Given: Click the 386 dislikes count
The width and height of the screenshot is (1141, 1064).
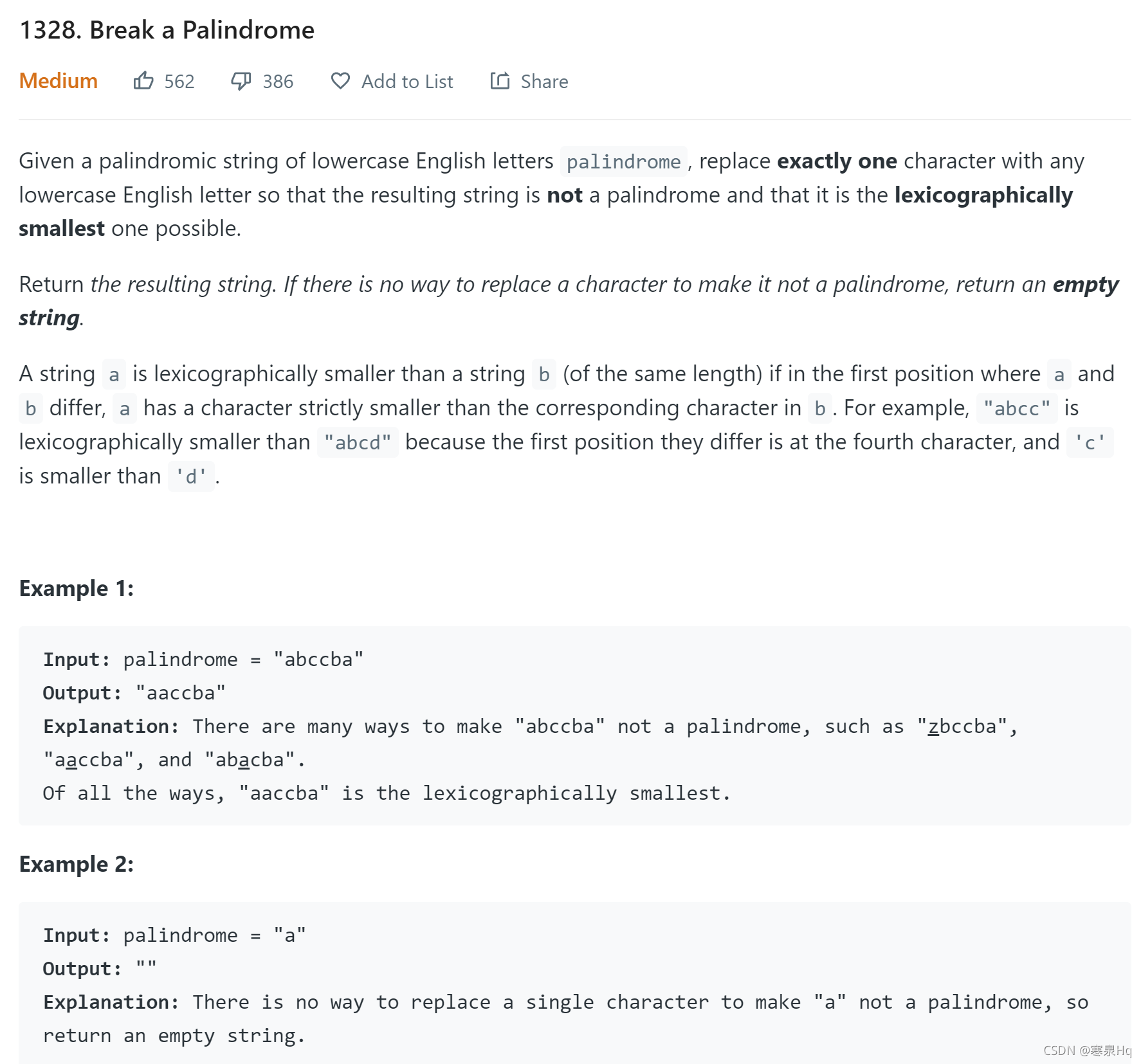Looking at the screenshot, I should 278,82.
